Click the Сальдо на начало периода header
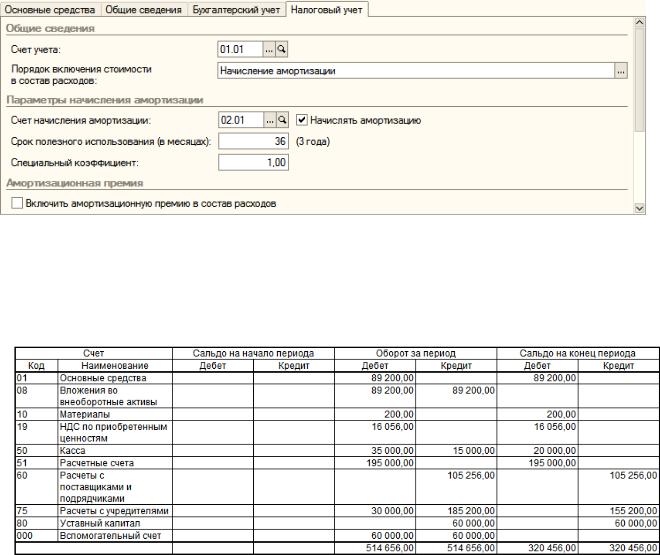 coord(253,353)
